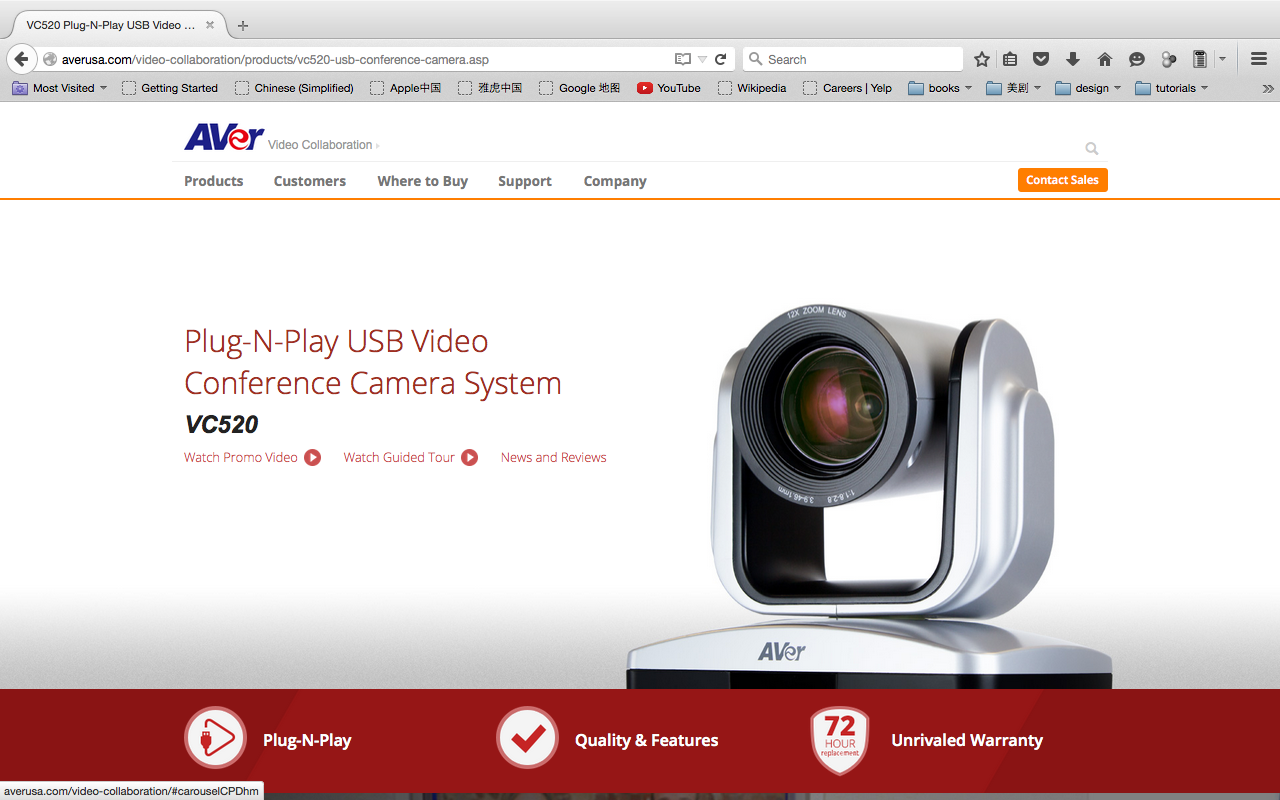This screenshot has width=1280, height=800.
Task: Open the Downloads arrow icon
Action: pos(1073,59)
